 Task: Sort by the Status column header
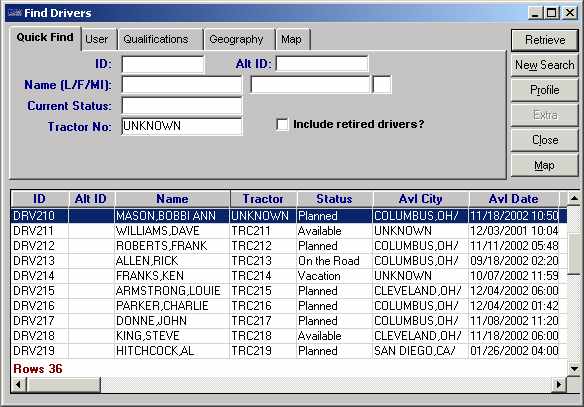pyautogui.click(x=334, y=199)
